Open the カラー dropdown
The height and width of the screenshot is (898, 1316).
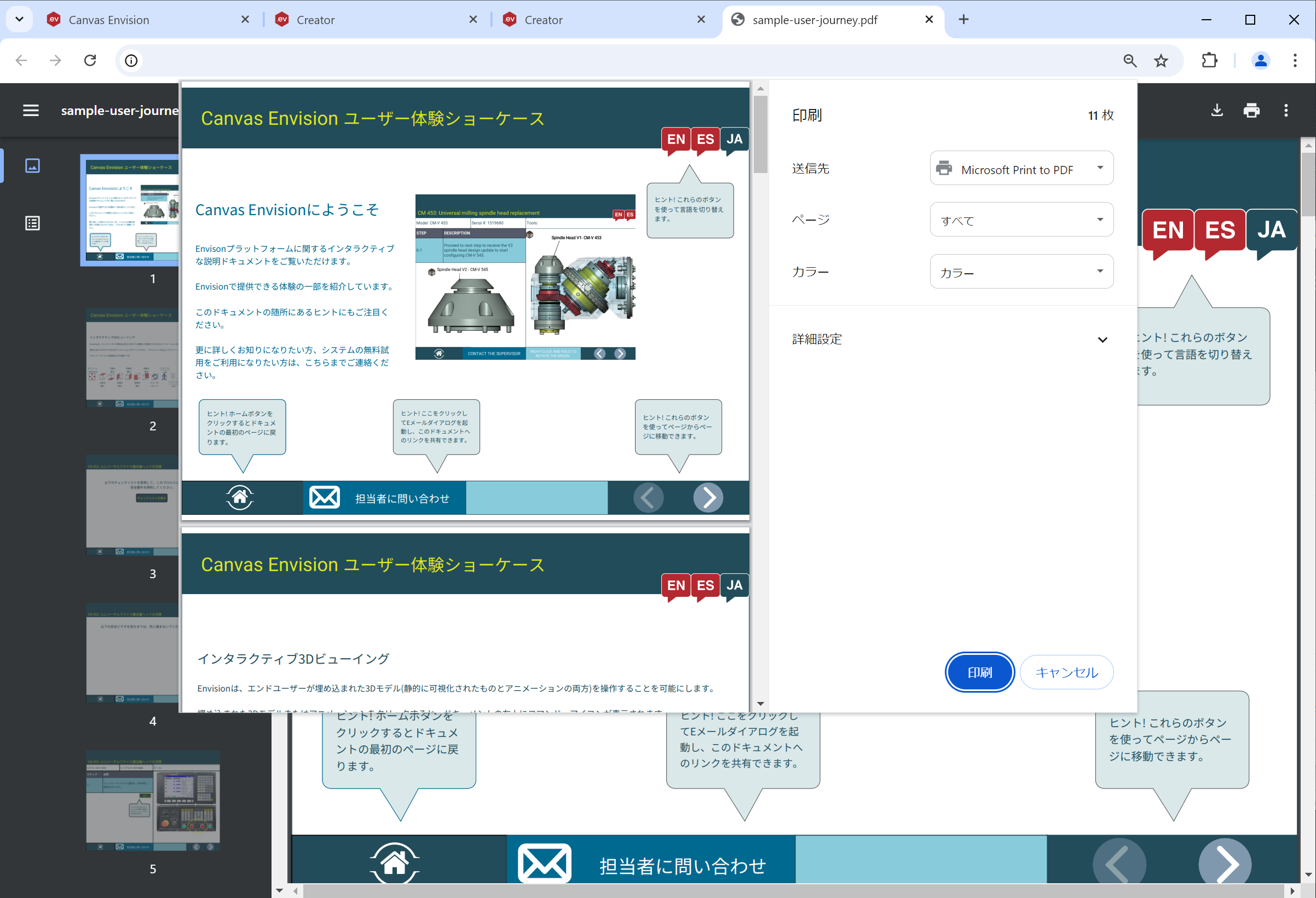coord(1021,272)
